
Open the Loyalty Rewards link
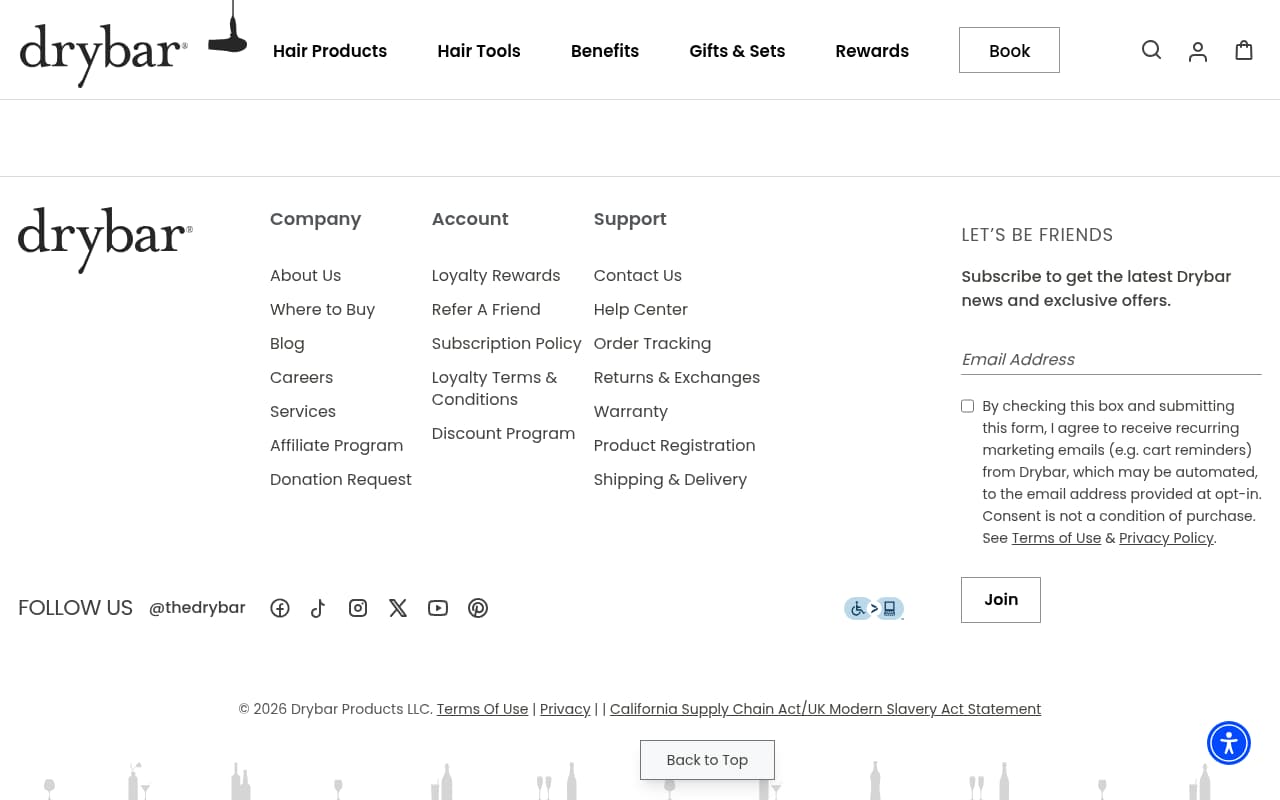tap(496, 276)
